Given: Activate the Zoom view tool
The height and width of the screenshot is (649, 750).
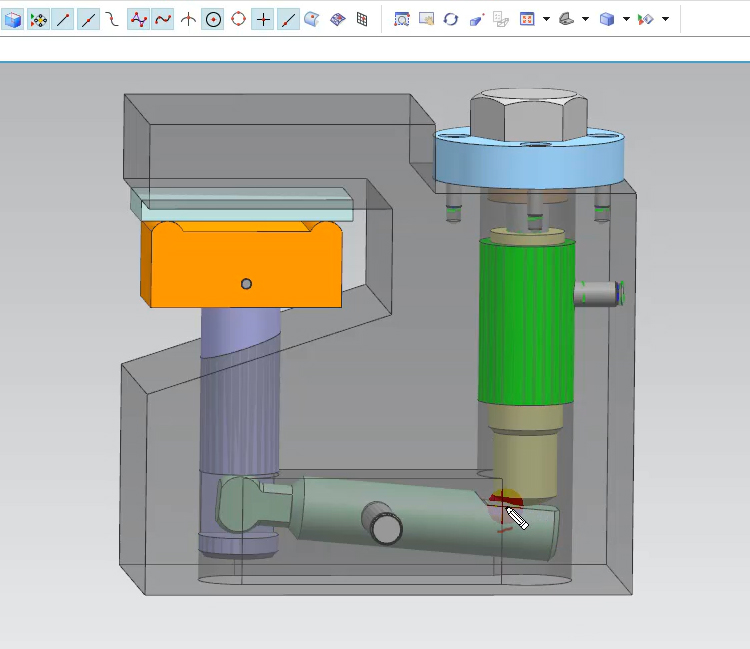Looking at the screenshot, I should click(402, 19).
